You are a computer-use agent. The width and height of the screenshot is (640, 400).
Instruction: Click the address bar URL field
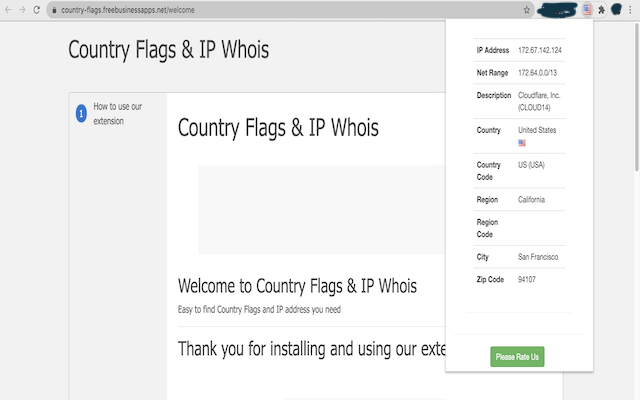coord(290,10)
